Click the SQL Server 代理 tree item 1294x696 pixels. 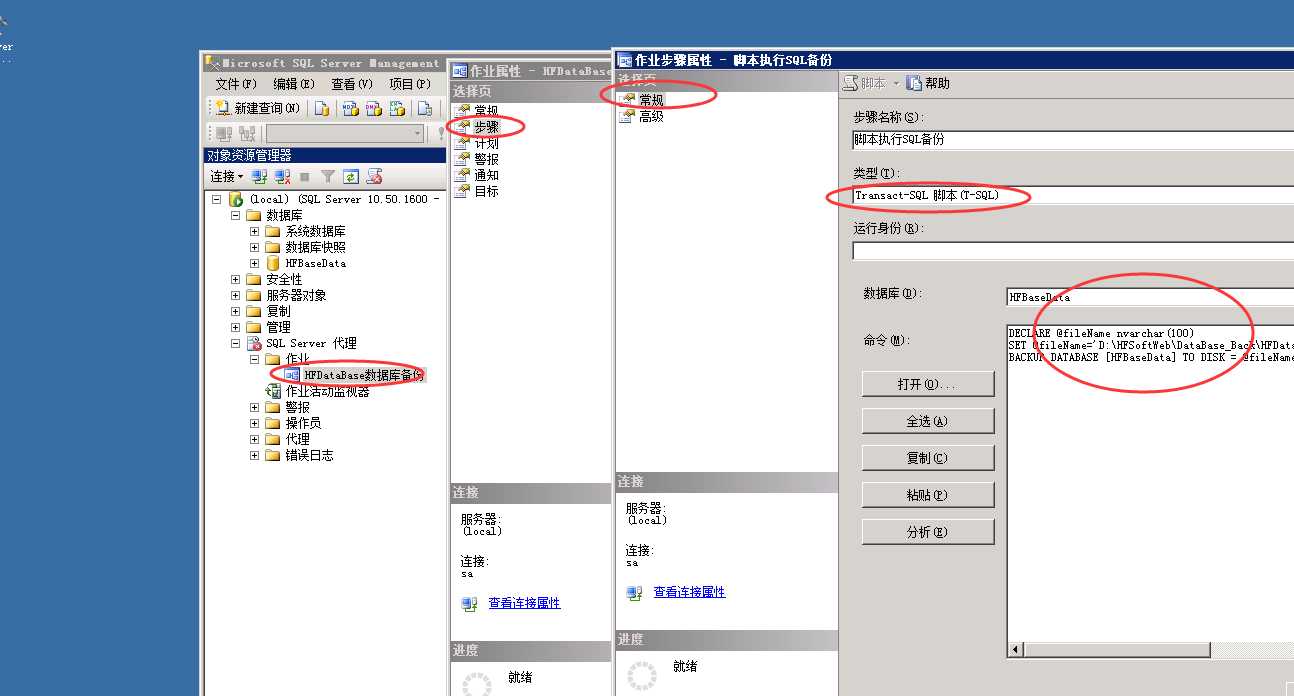[x=311, y=343]
